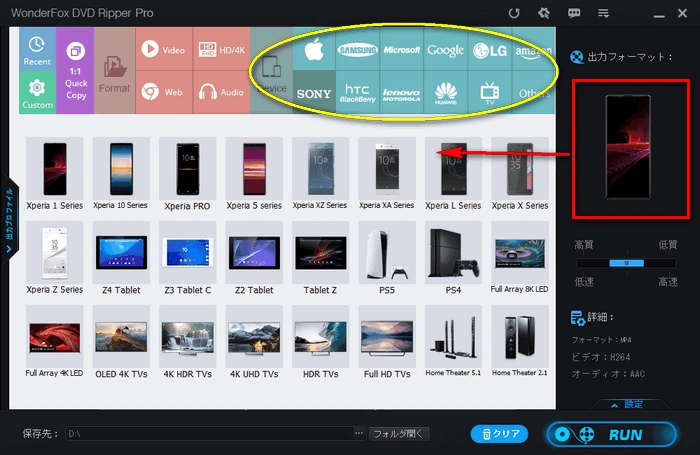Select the Samsung device brand
700x455 pixels.
pyautogui.click(x=357, y=49)
